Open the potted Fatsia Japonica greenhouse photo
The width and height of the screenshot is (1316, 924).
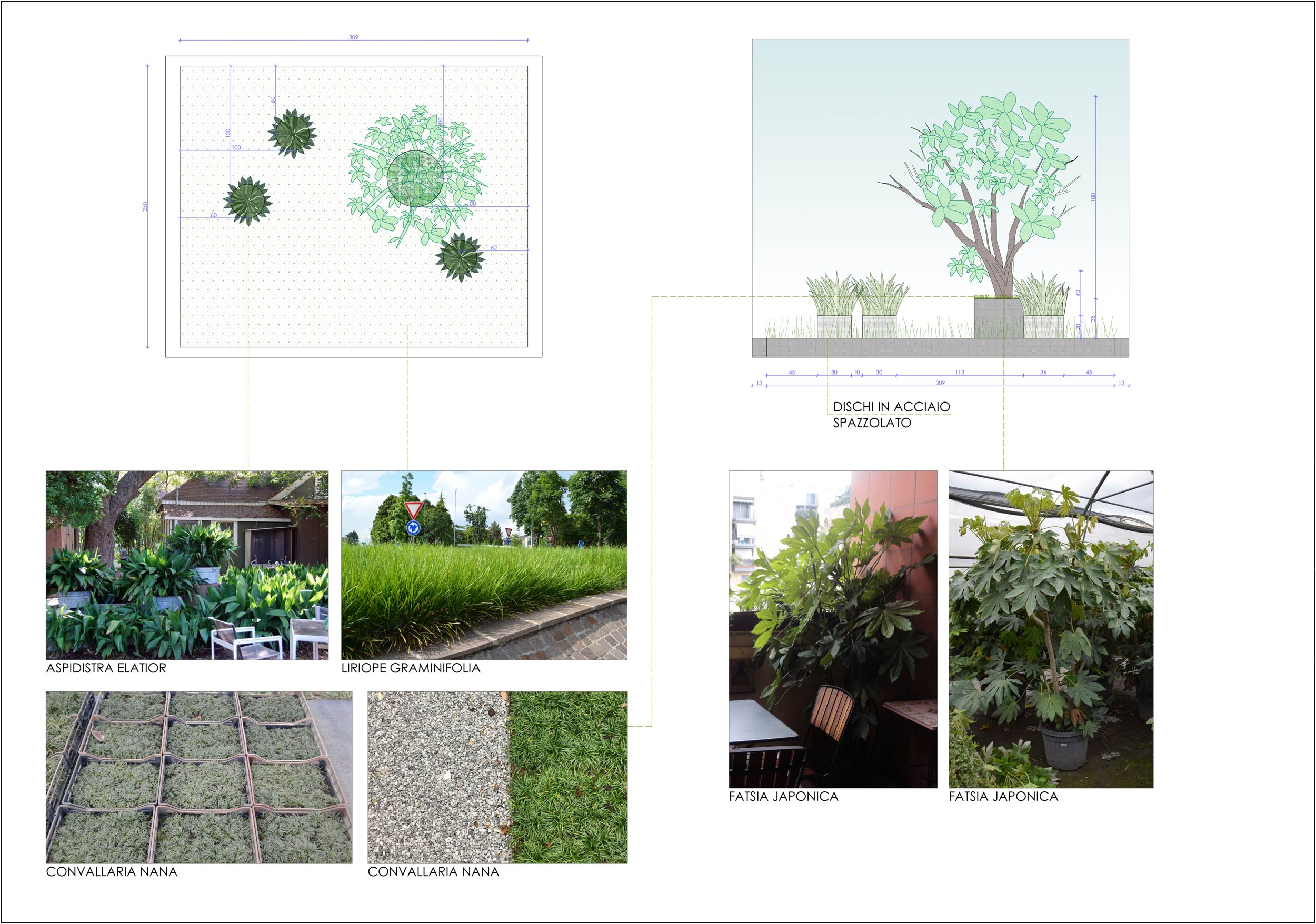coord(1051,629)
